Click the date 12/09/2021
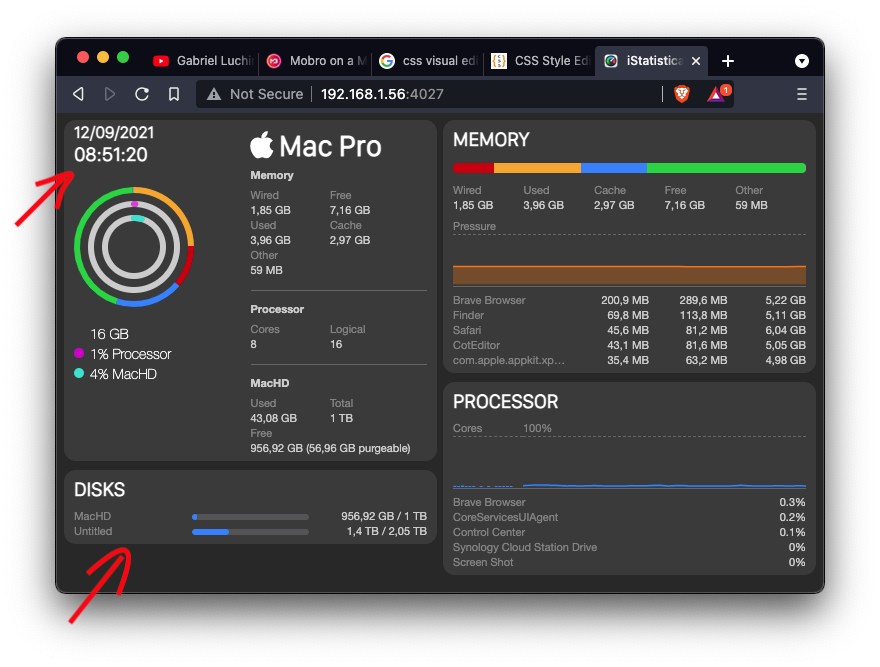The image size is (880, 667). (x=114, y=133)
